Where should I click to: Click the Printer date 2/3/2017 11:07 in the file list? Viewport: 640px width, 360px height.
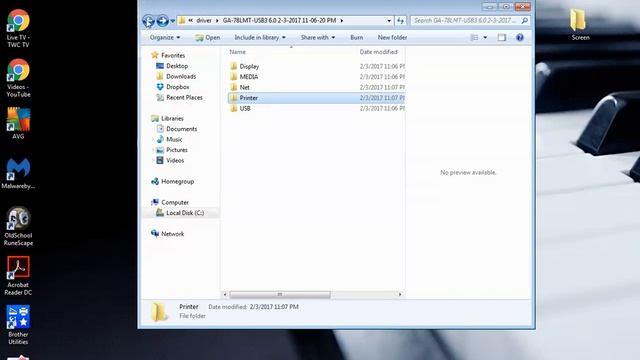382,98
